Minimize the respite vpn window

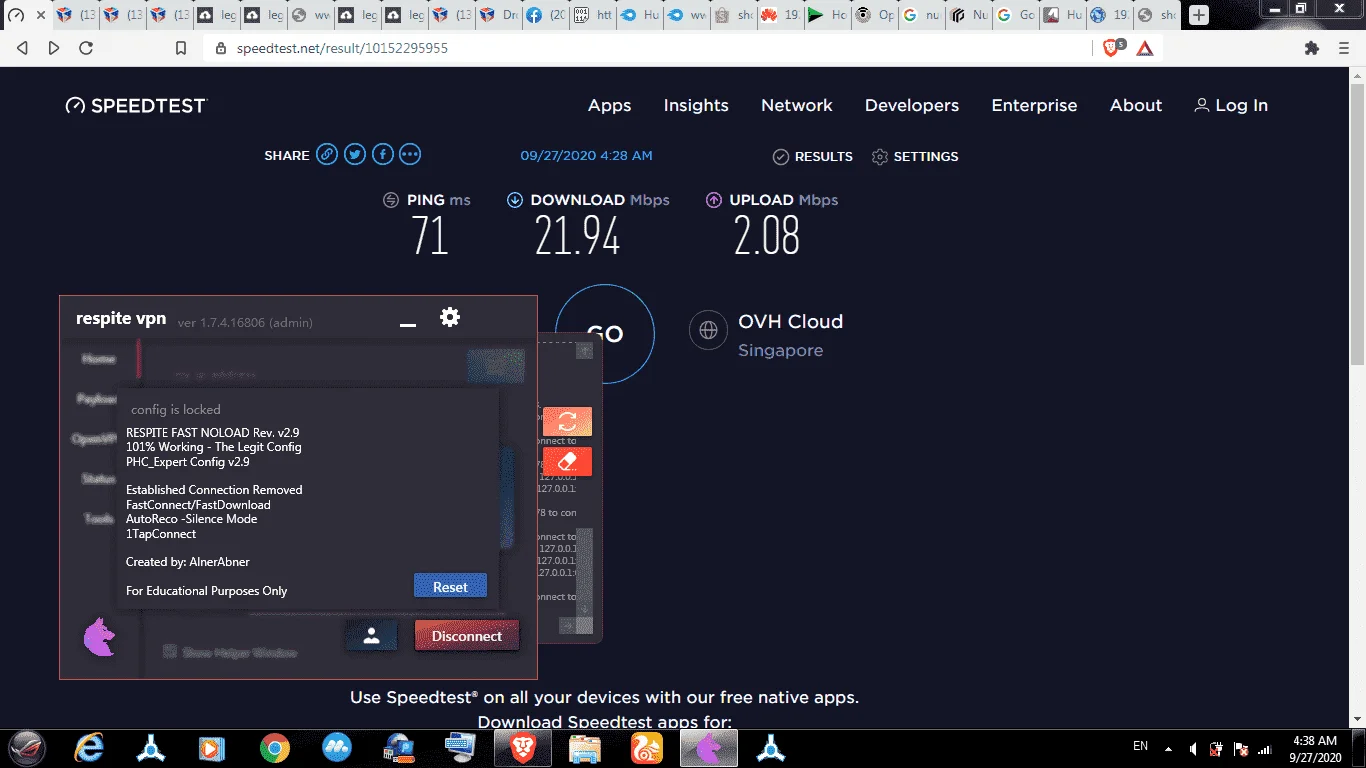407,325
